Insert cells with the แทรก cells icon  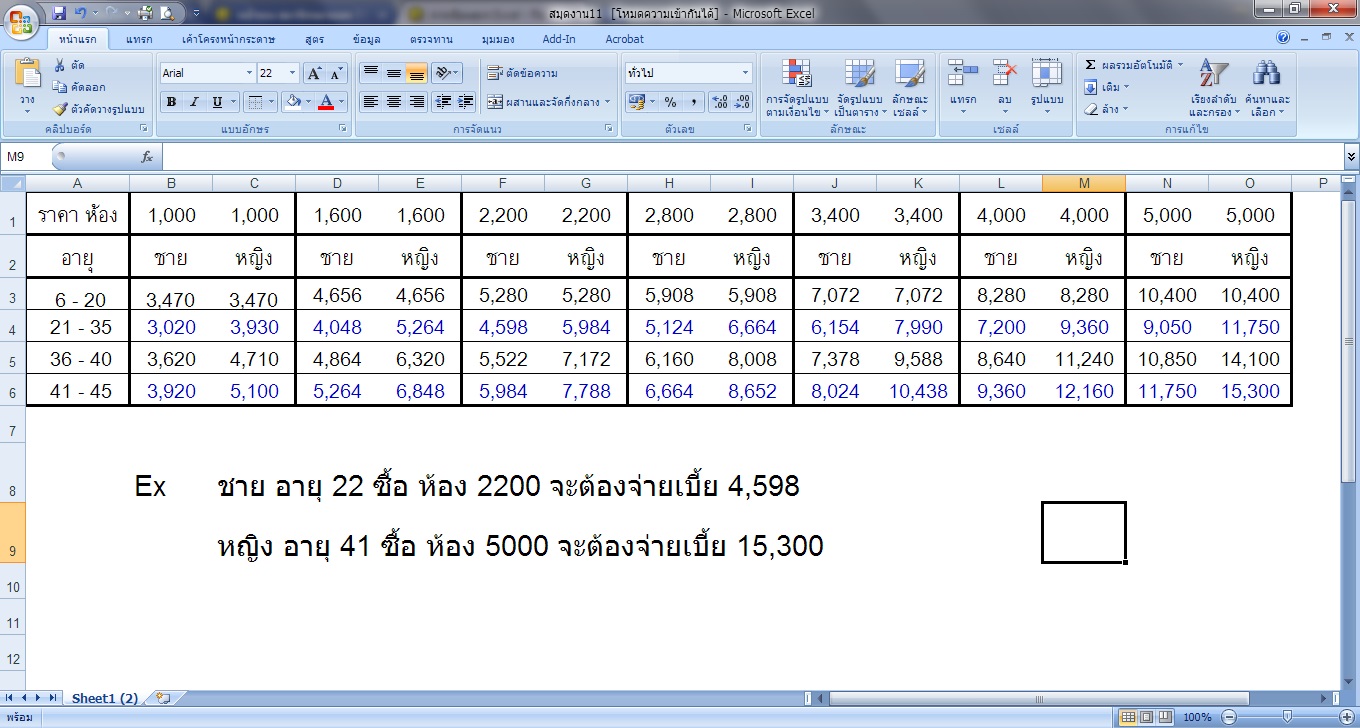tap(963, 73)
